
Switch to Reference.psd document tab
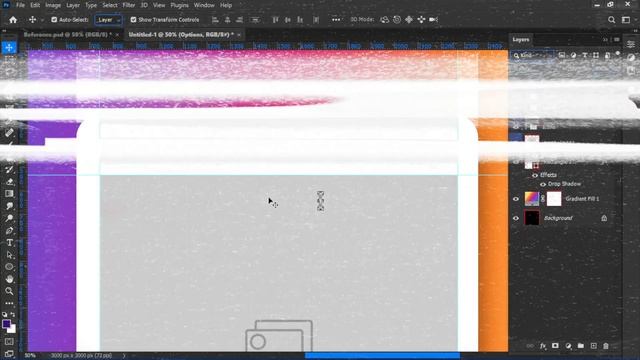[68, 35]
